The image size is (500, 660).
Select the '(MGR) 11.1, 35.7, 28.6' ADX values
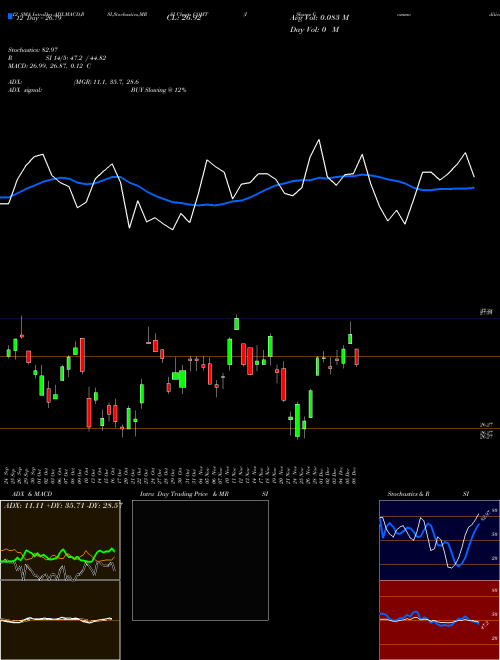click(106, 82)
